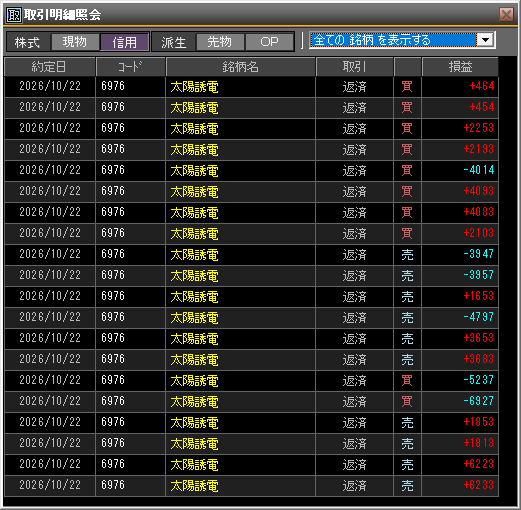Open the 全ての銘柄を表示する dropdown arrow

click(485, 40)
